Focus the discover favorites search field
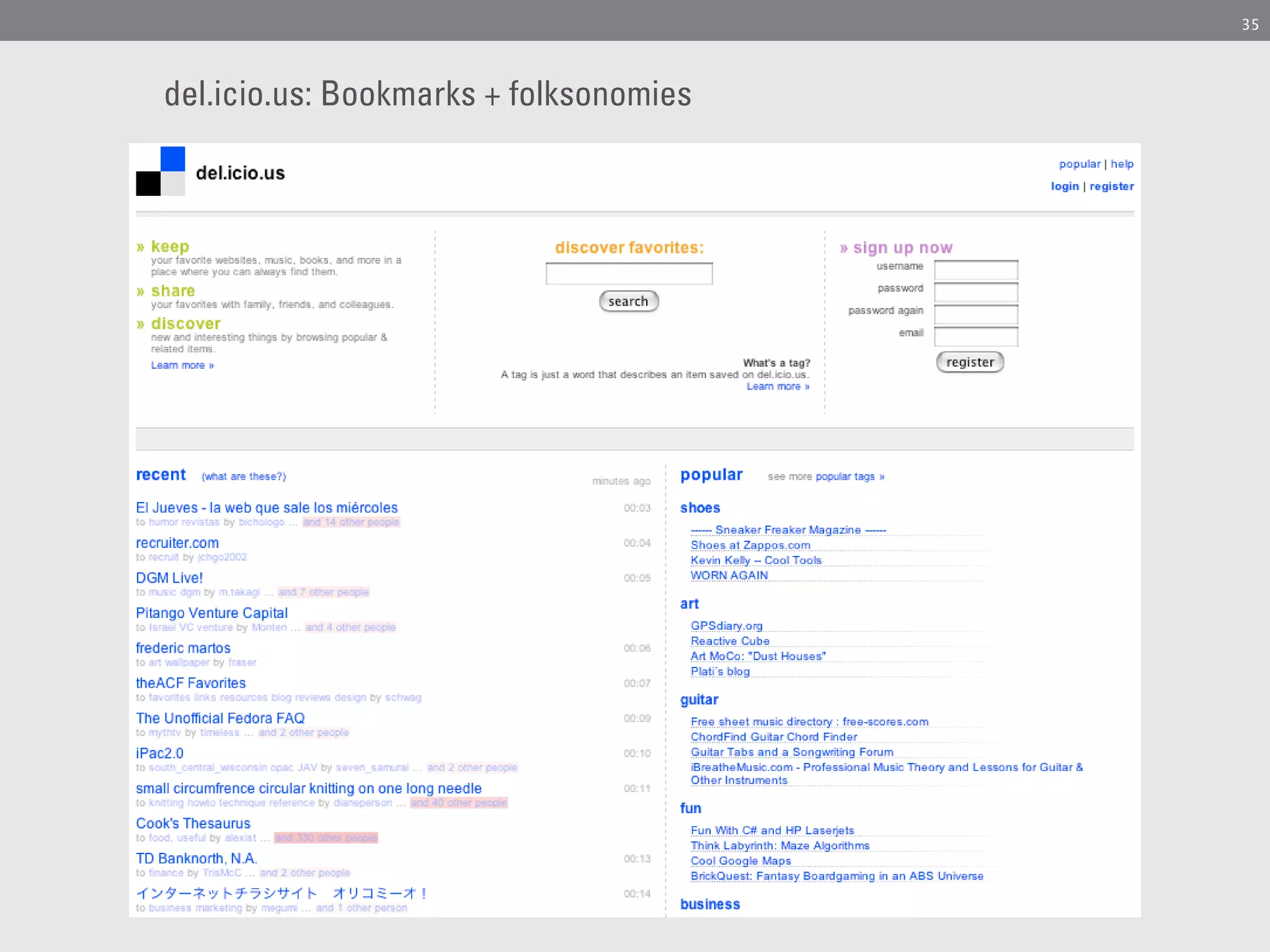The width and height of the screenshot is (1270, 952). pyautogui.click(x=629, y=273)
